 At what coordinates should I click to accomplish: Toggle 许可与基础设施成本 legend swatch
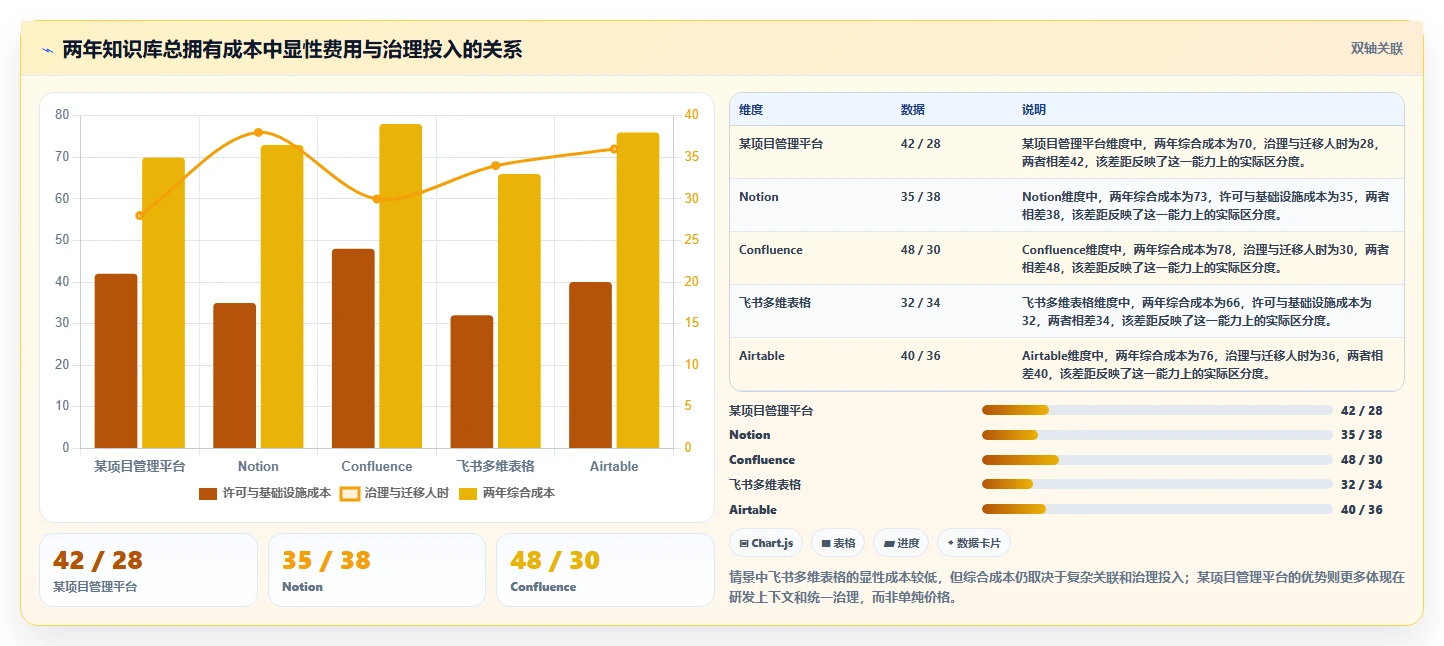[x=208, y=493]
